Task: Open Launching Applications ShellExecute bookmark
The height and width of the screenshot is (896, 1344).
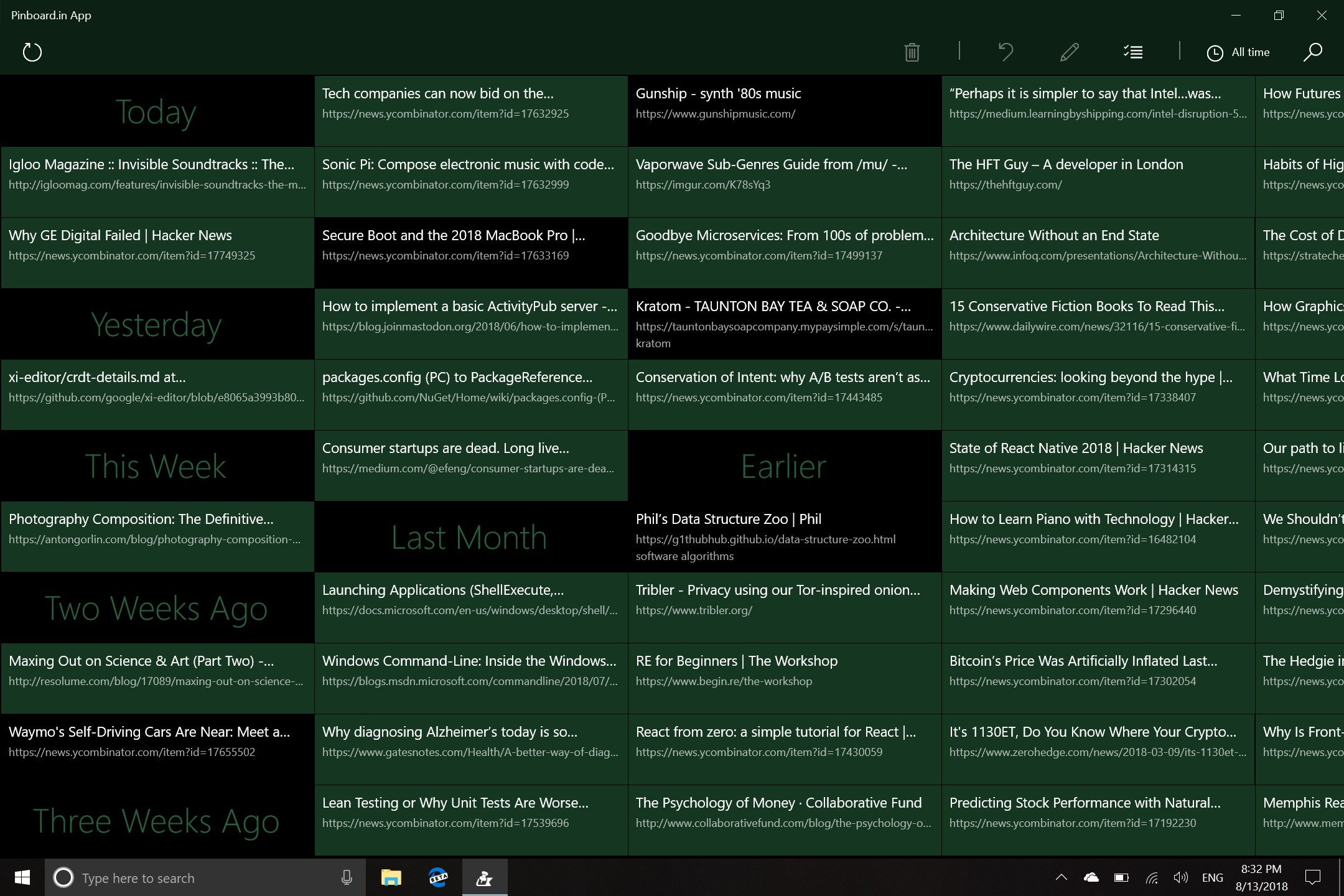Action: [x=470, y=608]
